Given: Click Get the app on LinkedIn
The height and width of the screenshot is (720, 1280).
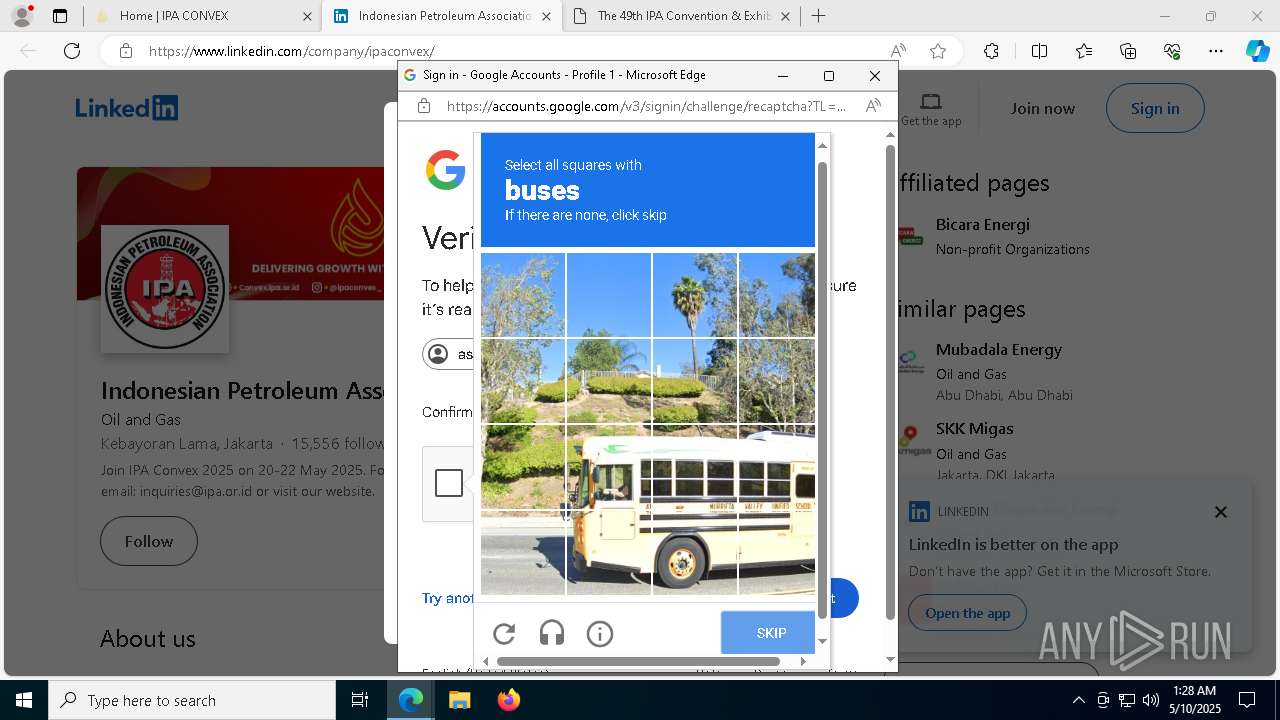Looking at the screenshot, I should pyautogui.click(x=931, y=109).
